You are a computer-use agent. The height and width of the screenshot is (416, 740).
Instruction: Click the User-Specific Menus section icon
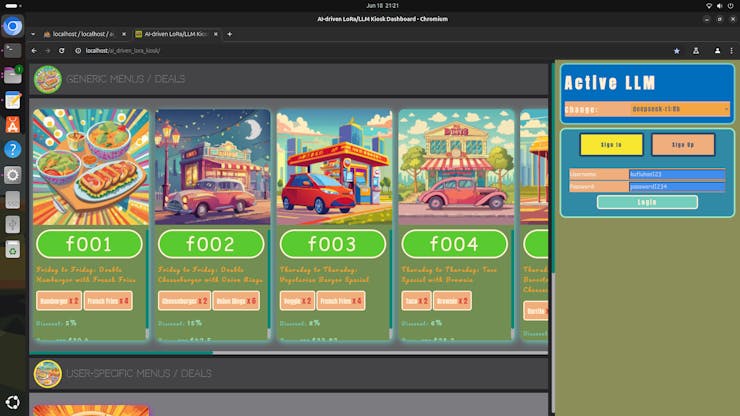[x=47, y=373]
